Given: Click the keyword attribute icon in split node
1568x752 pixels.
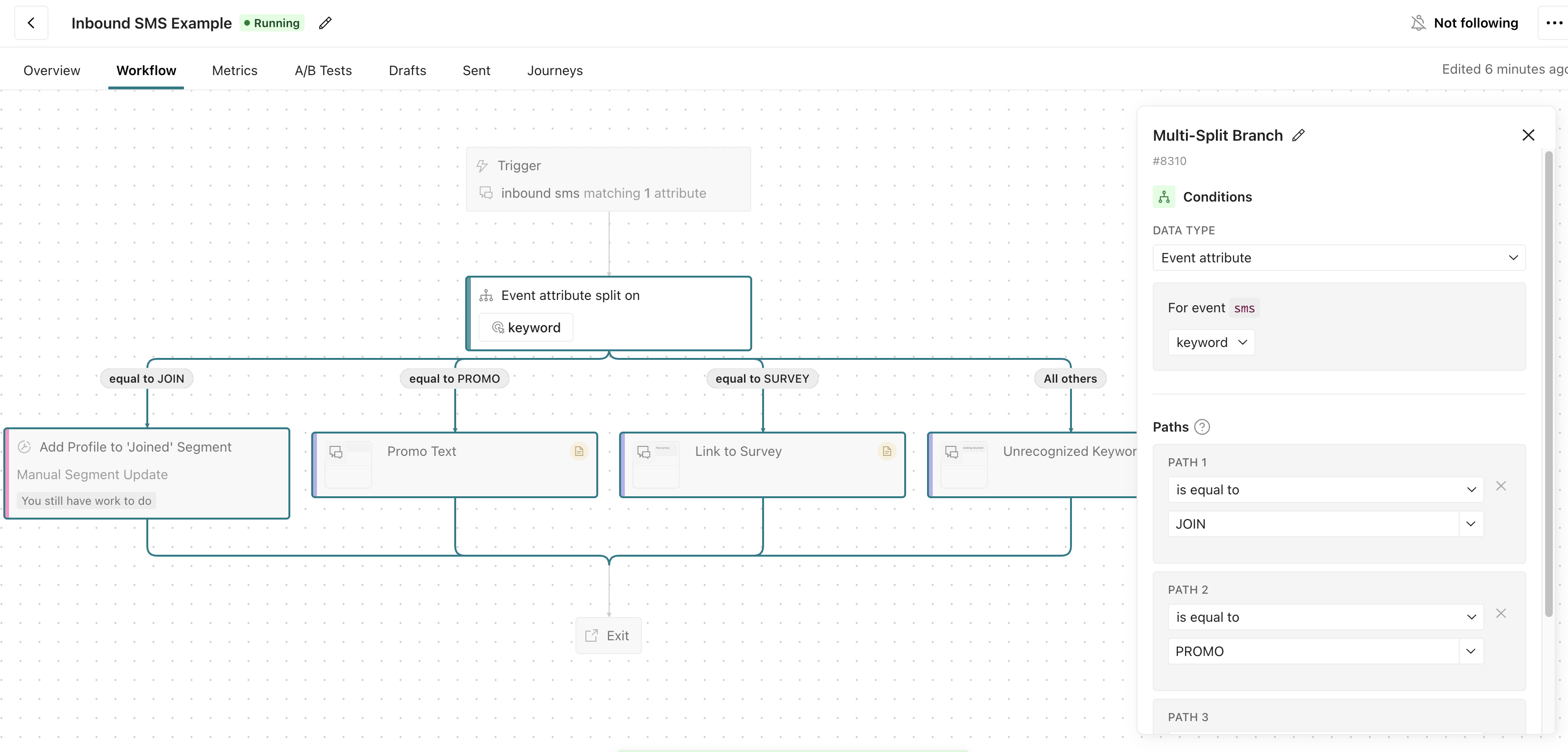Looking at the screenshot, I should click(x=498, y=328).
